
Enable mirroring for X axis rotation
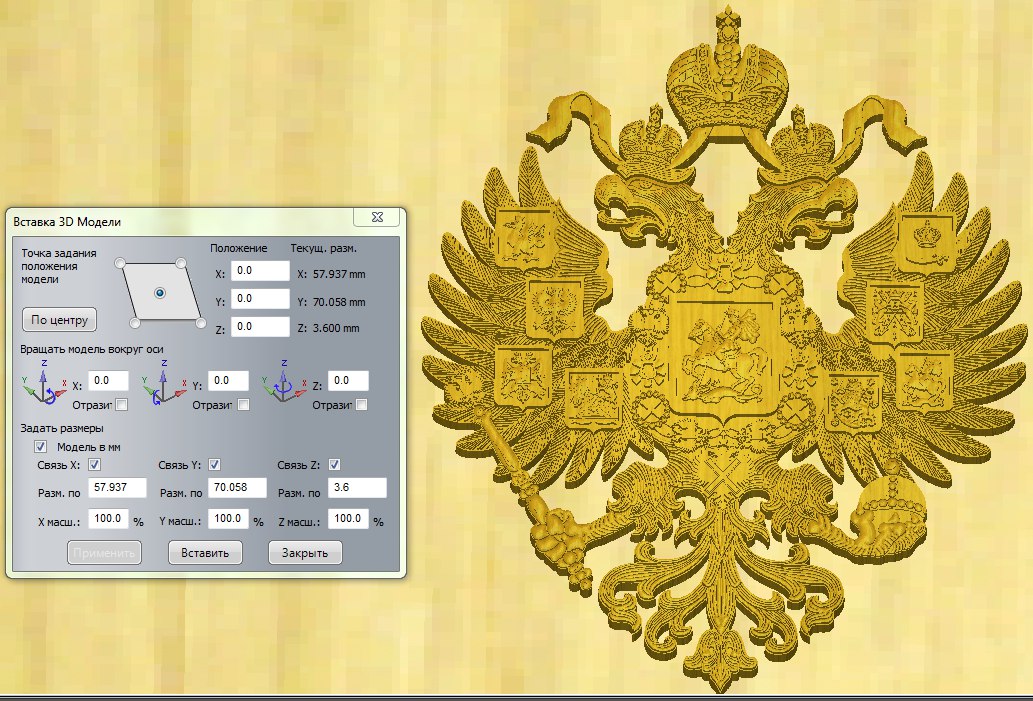click(121, 405)
